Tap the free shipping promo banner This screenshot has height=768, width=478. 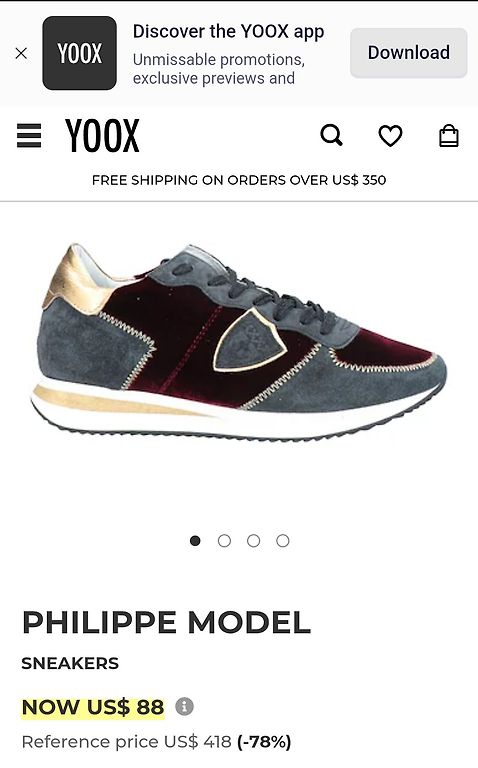(239, 180)
